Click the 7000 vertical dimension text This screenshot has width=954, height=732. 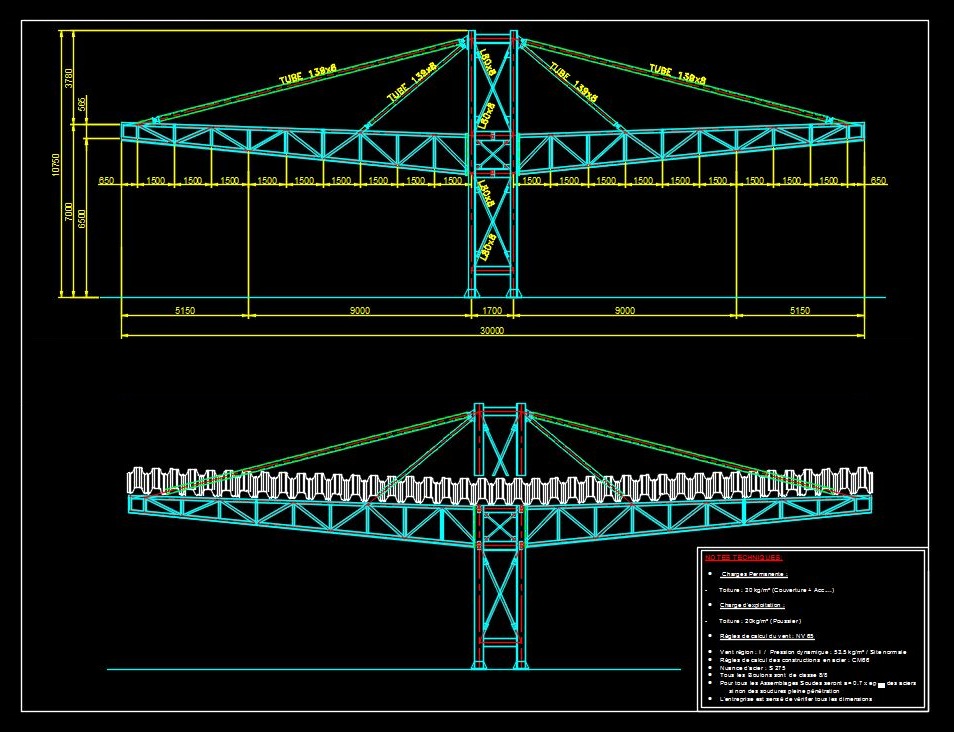pyautogui.click(x=69, y=213)
